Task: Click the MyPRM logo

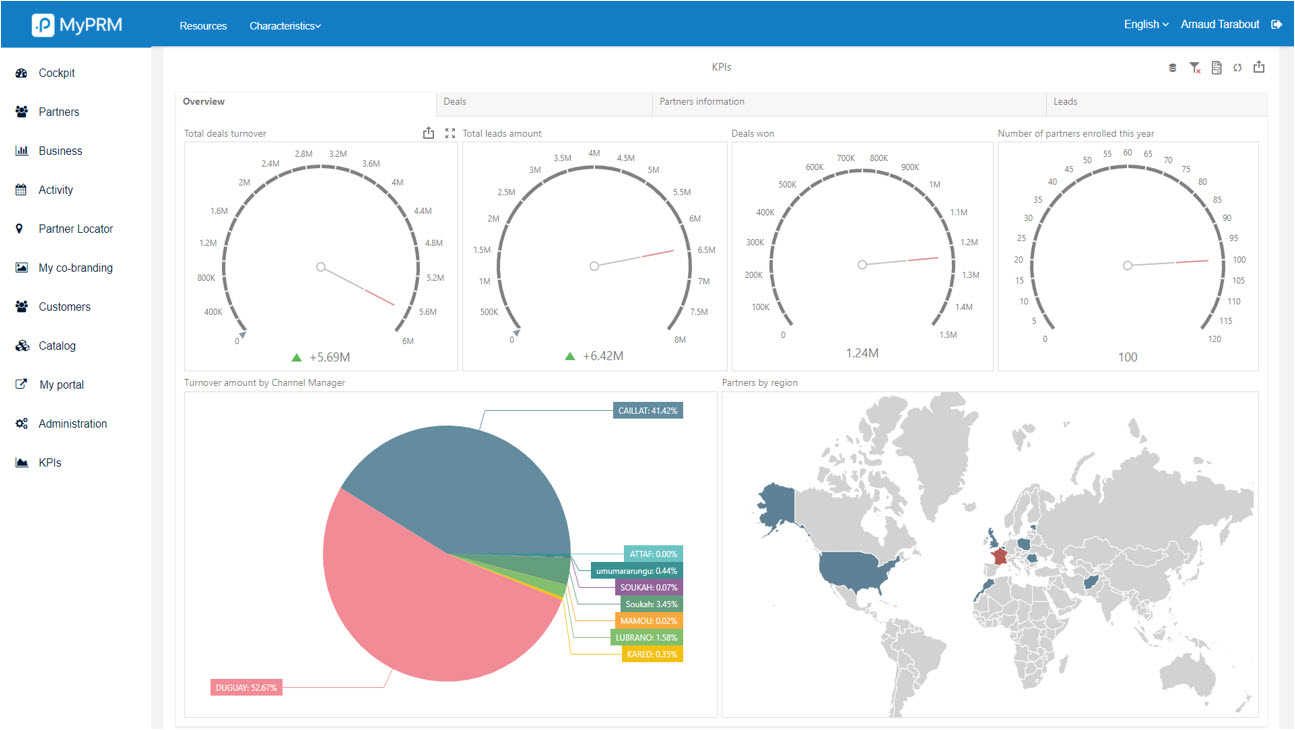Action: (x=77, y=25)
